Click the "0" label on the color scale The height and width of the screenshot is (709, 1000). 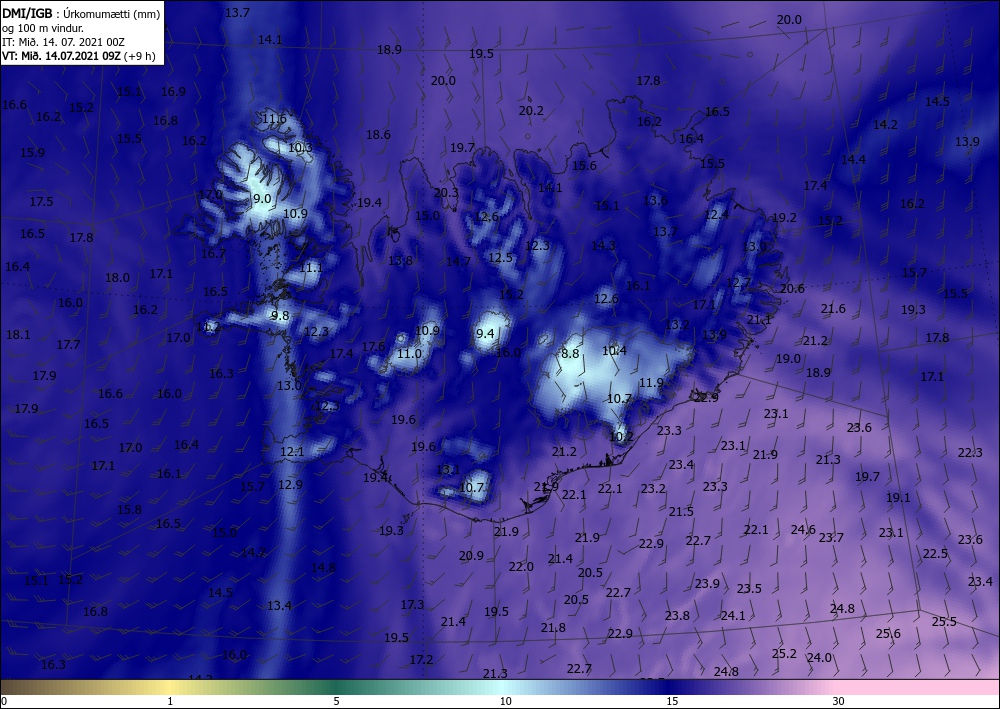pos(3,701)
